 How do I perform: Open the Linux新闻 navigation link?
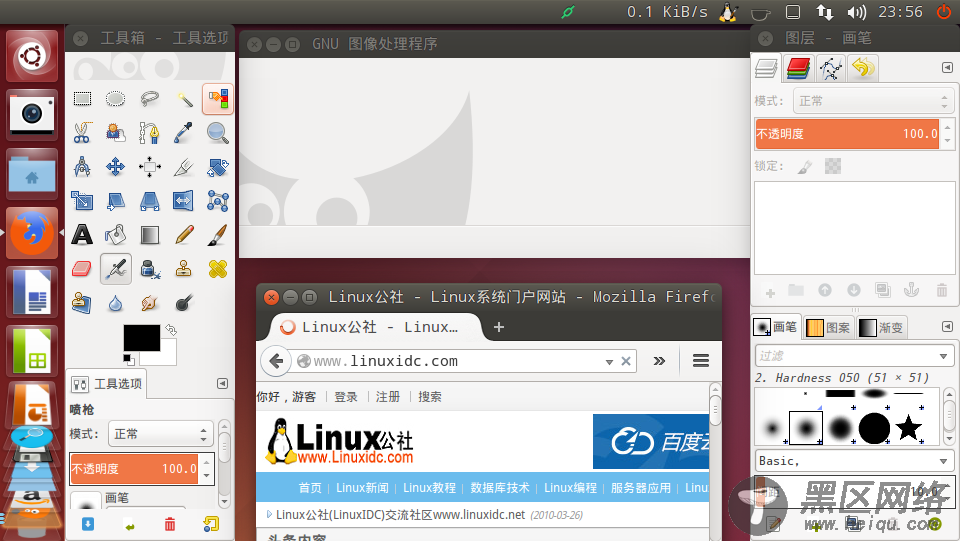click(362, 488)
